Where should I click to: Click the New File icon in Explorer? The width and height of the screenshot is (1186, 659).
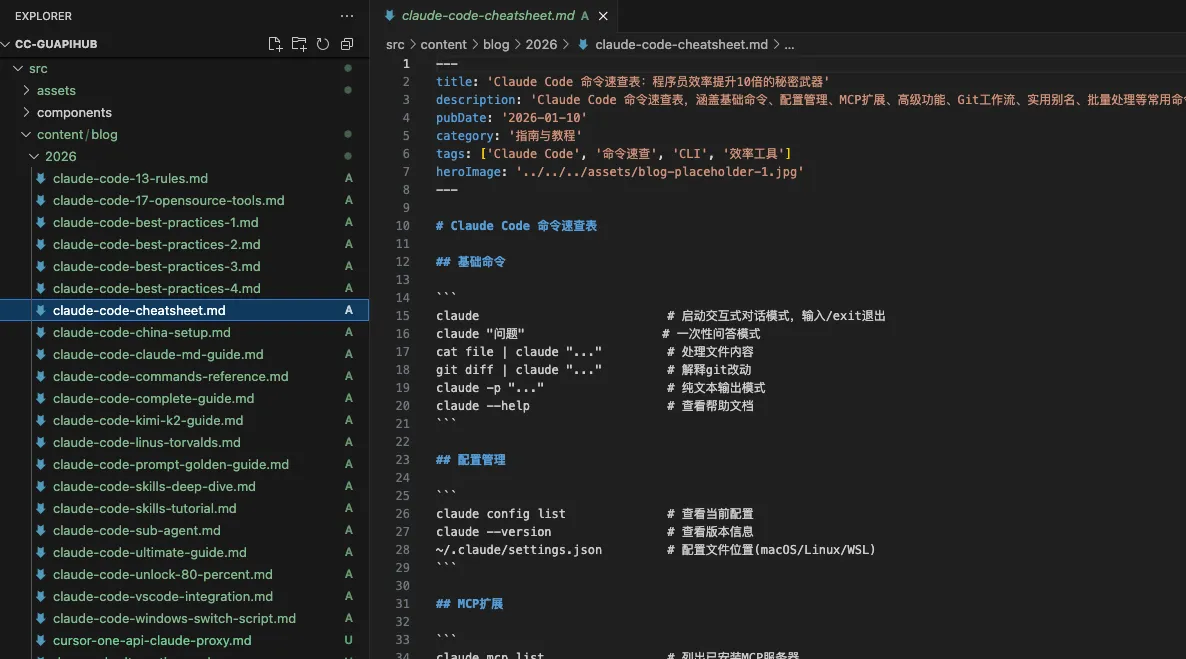[x=275, y=44]
